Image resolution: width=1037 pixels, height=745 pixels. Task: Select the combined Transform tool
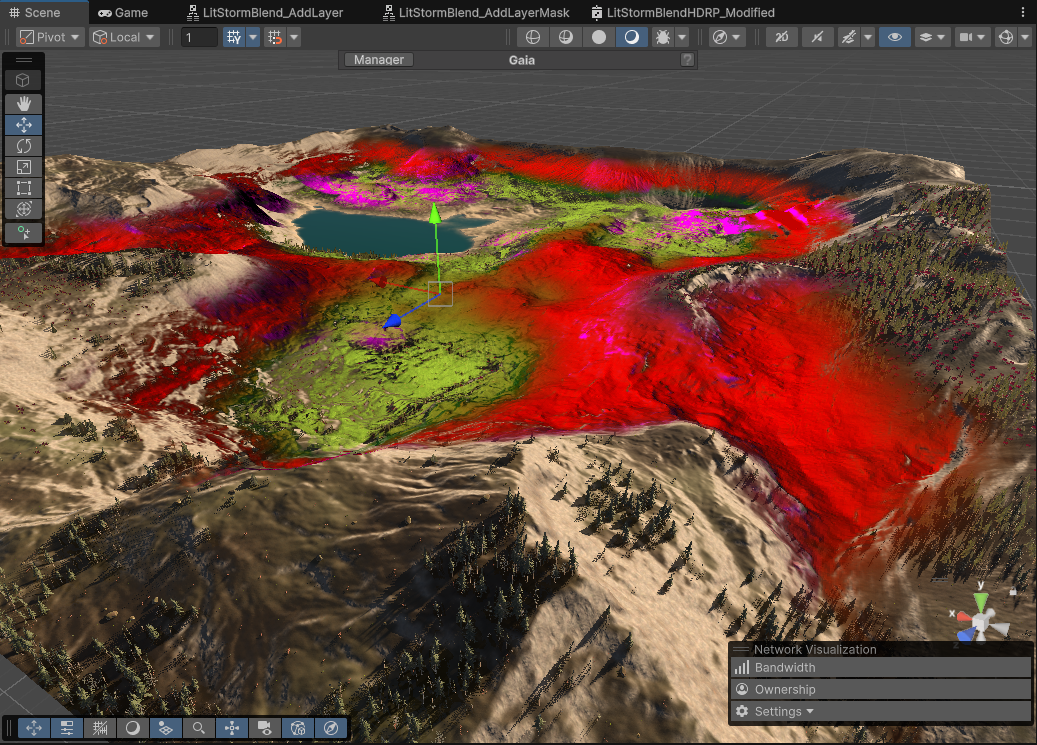[24, 209]
